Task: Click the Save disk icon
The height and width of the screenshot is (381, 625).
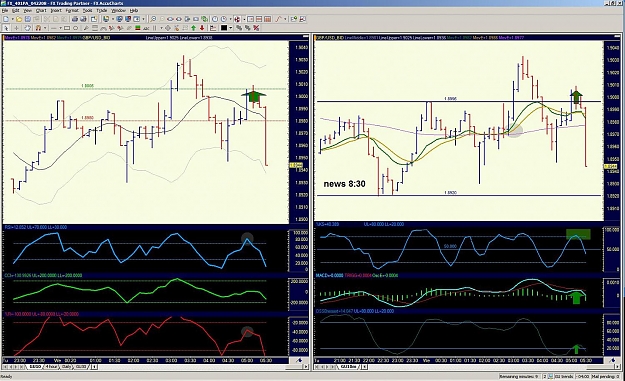Action: point(28,19)
